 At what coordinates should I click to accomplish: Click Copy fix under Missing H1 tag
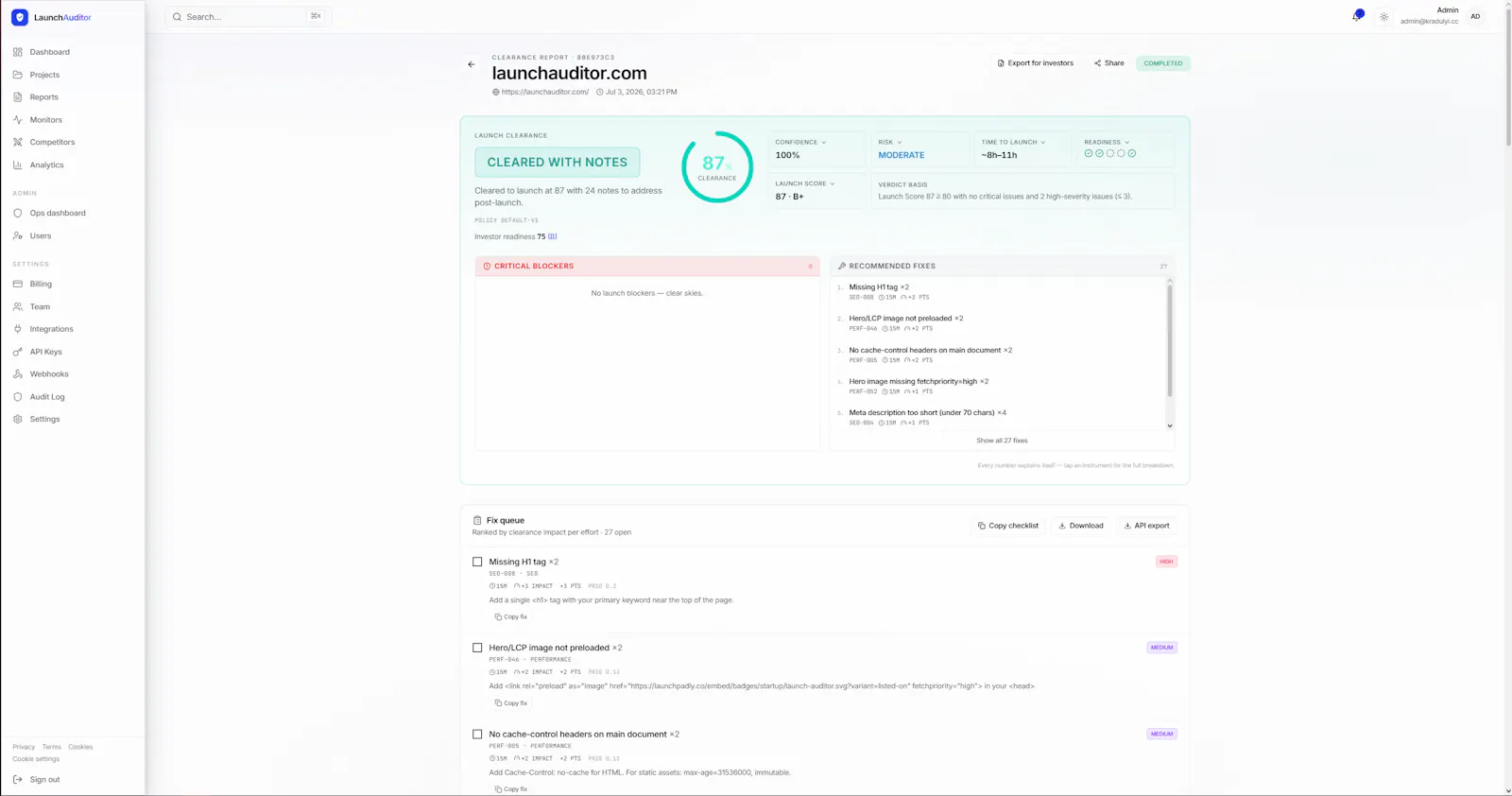[x=511, y=616]
